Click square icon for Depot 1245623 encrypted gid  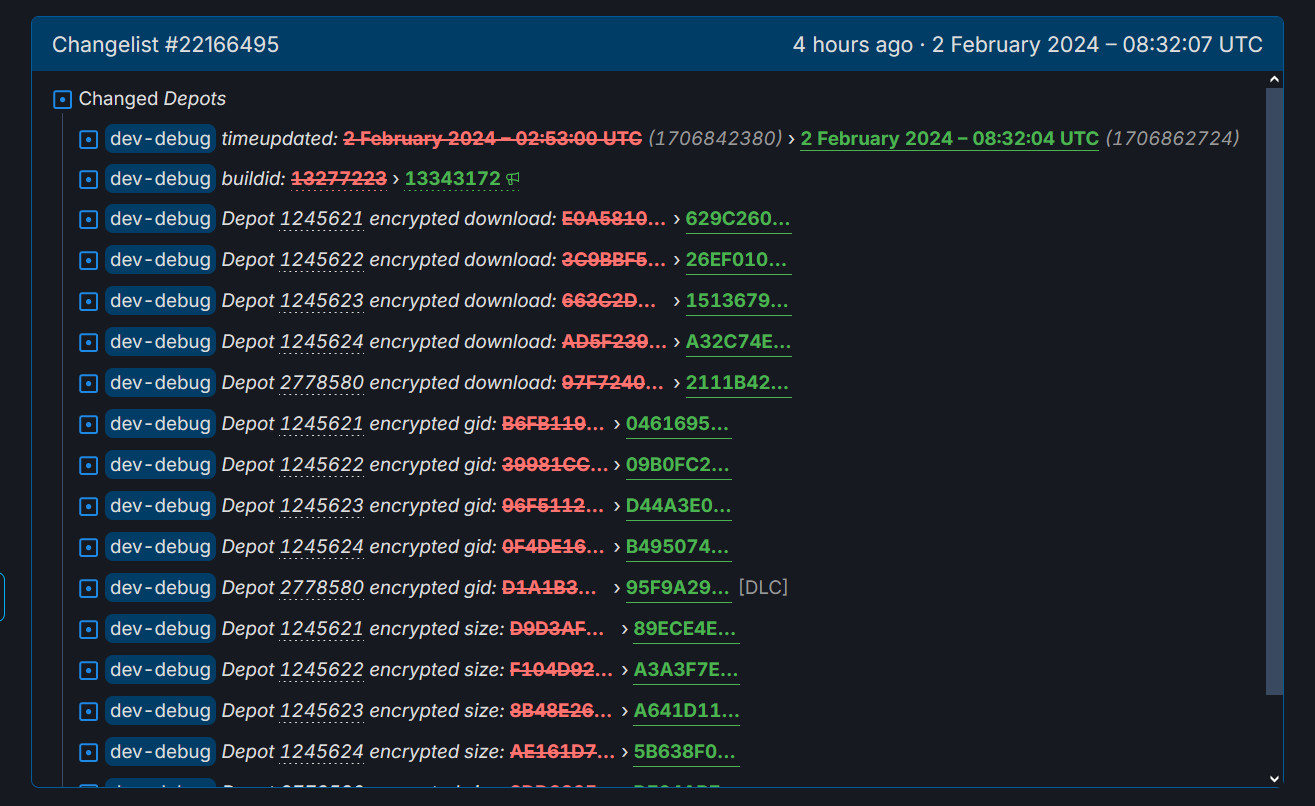coord(89,507)
